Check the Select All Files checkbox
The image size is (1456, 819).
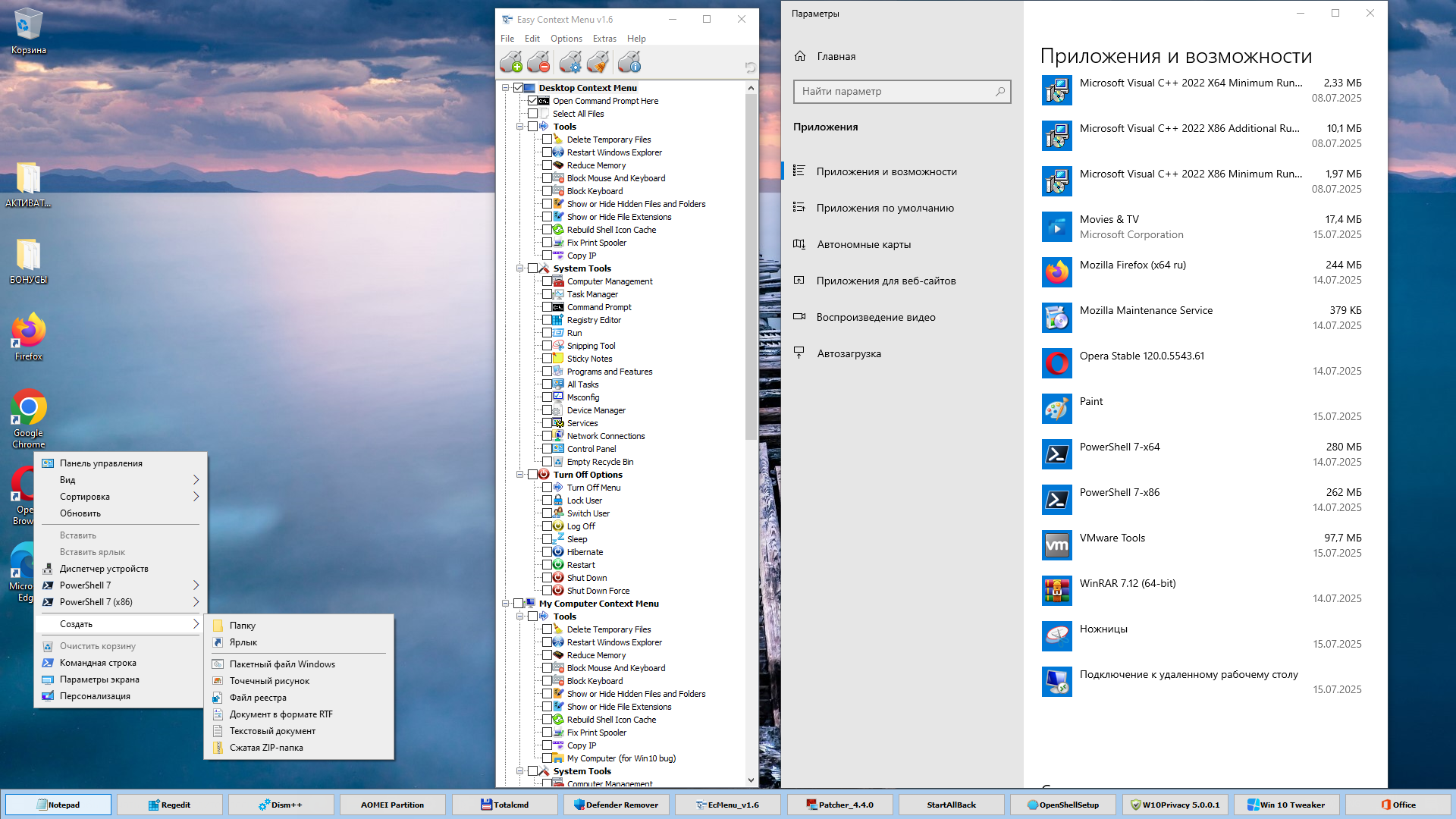(x=533, y=114)
